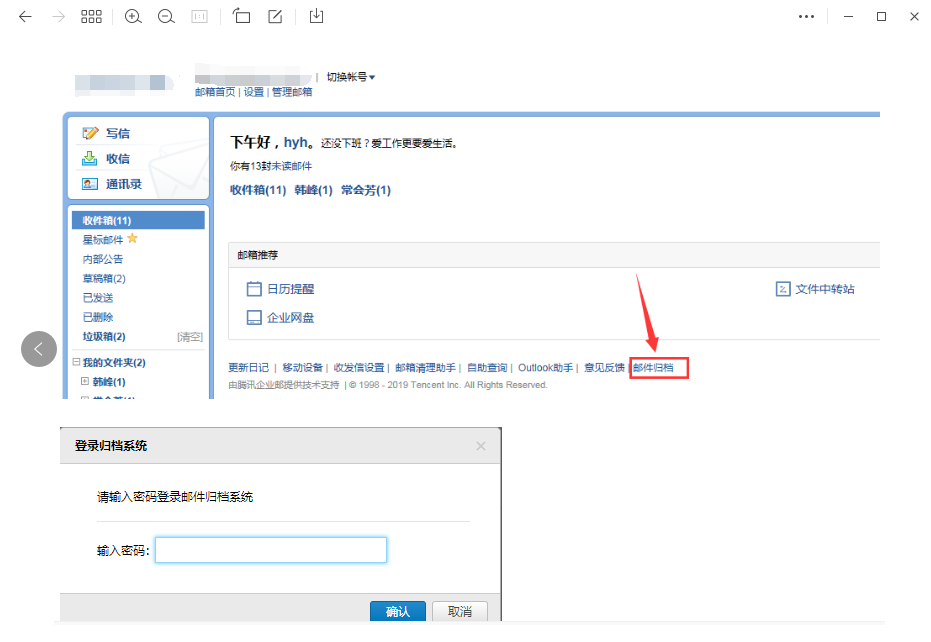Go back with the left arrow icon
This screenshot has width=931, height=642.
[x=25, y=17]
